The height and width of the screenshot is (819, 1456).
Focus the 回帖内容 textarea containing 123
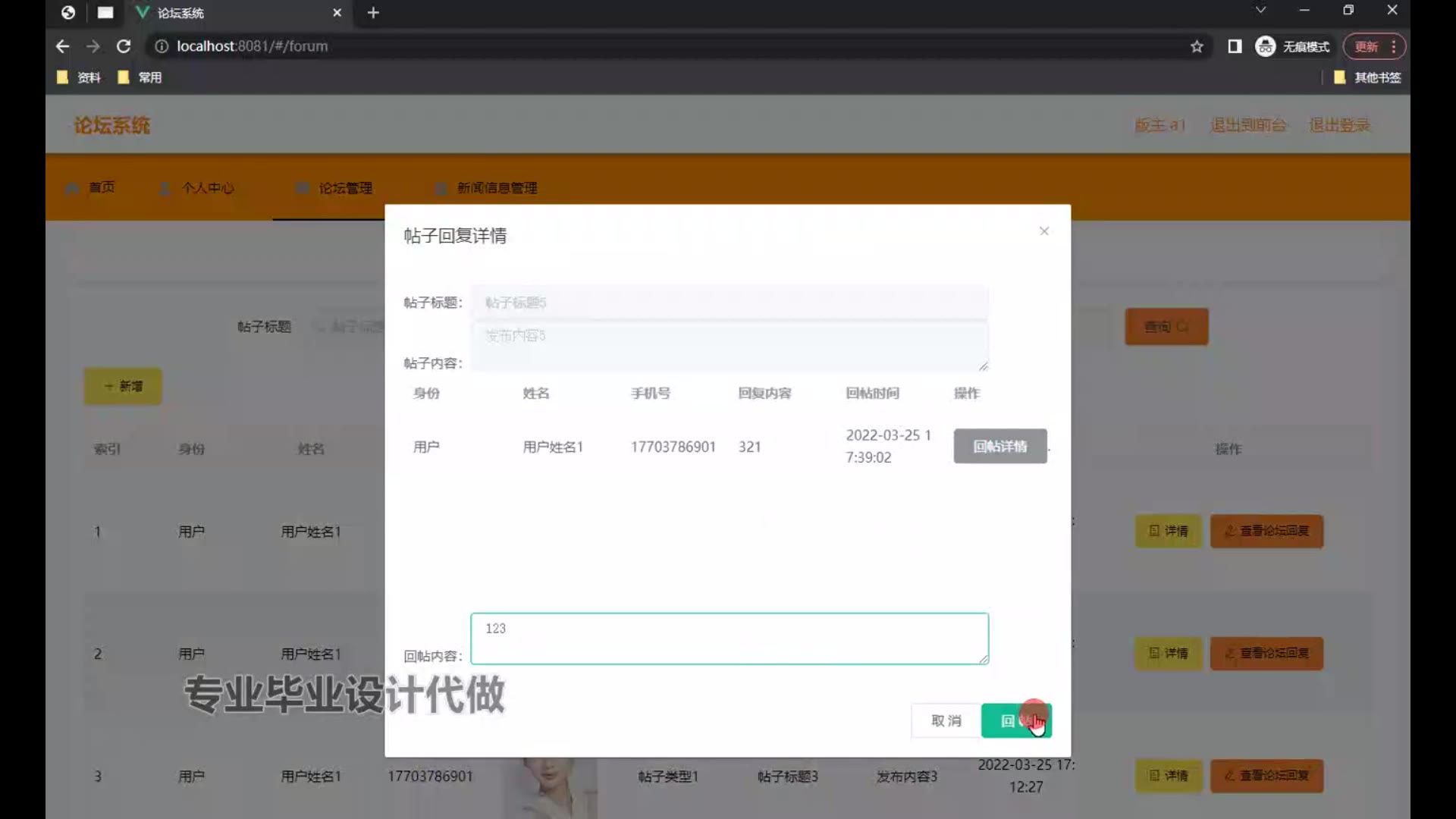[730, 639]
